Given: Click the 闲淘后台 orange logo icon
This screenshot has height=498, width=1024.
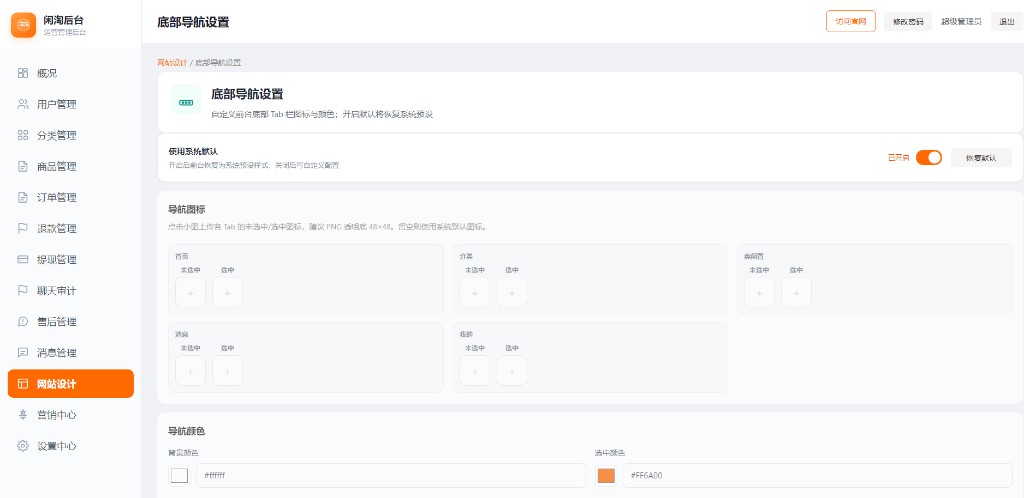Looking at the screenshot, I should coord(24,25).
